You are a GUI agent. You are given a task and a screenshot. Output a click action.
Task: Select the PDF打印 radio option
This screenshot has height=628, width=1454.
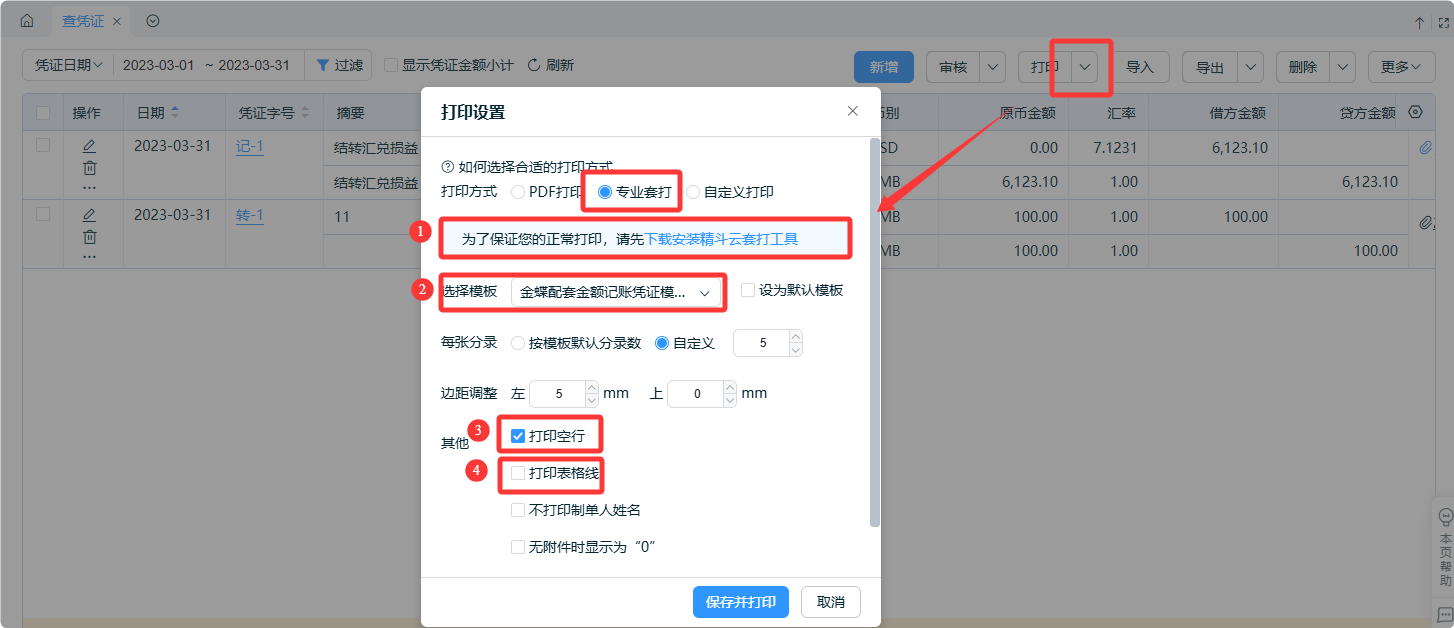pos(518,192)
